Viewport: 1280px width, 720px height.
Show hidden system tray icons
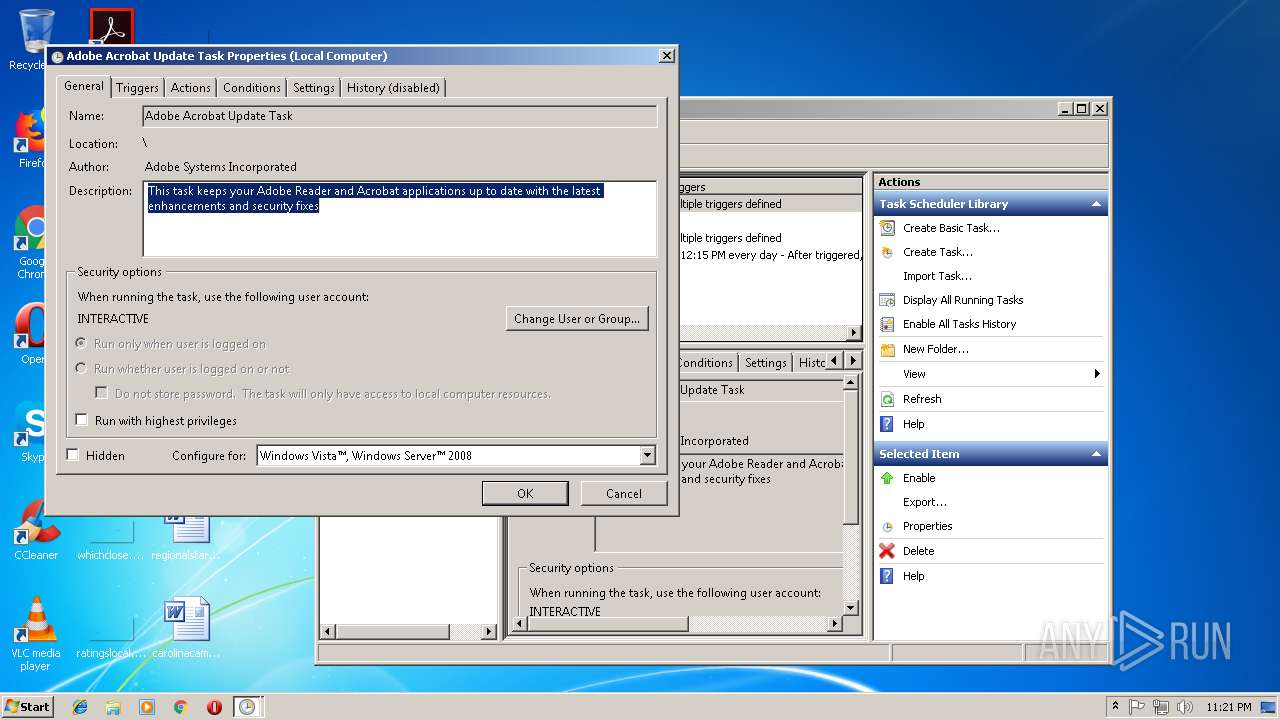1115,707
